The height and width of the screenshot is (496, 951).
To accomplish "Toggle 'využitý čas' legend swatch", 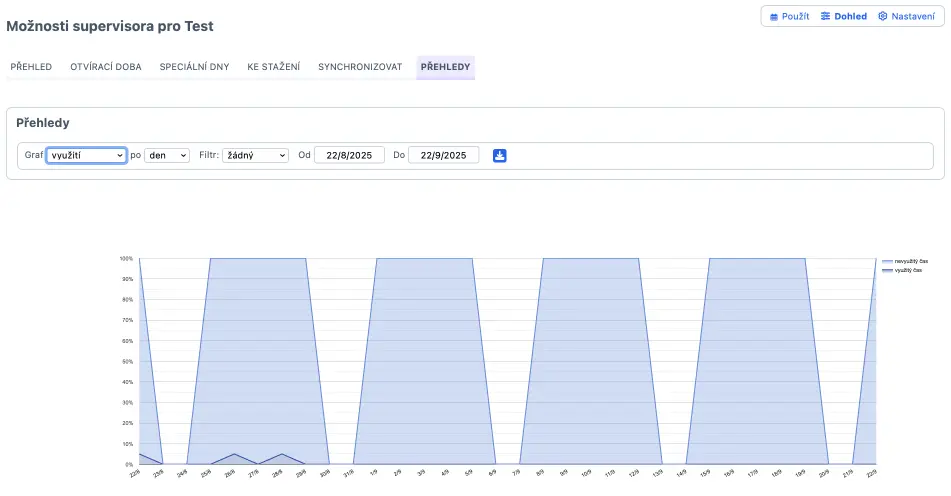I will tap(887, 271).
